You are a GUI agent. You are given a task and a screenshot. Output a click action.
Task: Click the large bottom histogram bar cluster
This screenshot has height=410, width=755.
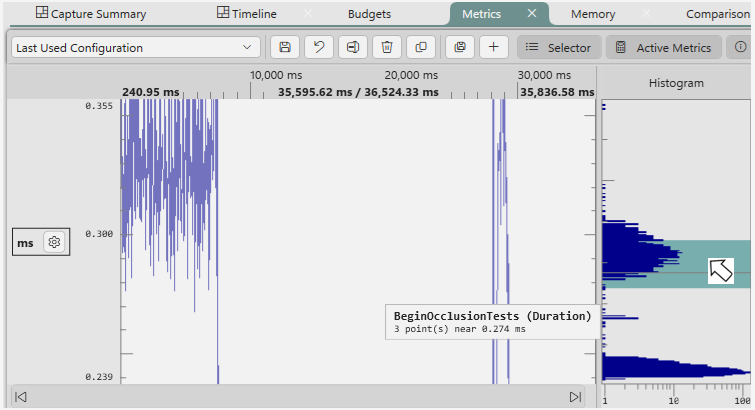coord(676,367)
